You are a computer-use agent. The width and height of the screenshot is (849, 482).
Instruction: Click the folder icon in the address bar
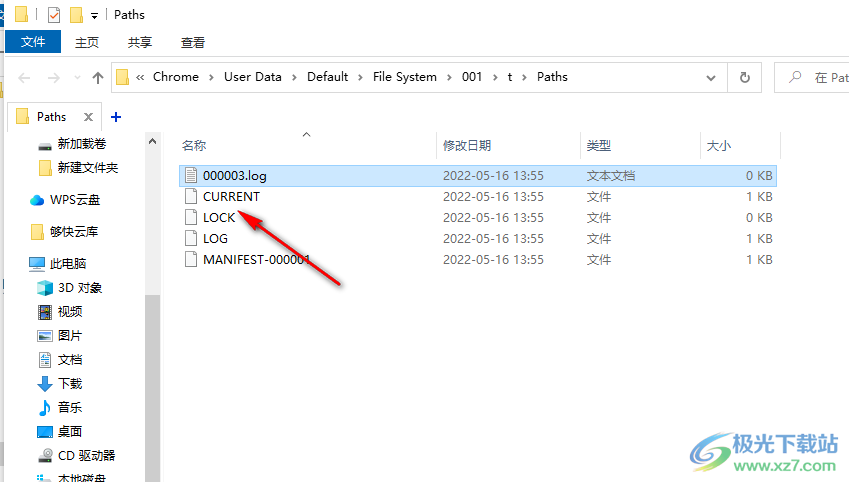(123, 77)
